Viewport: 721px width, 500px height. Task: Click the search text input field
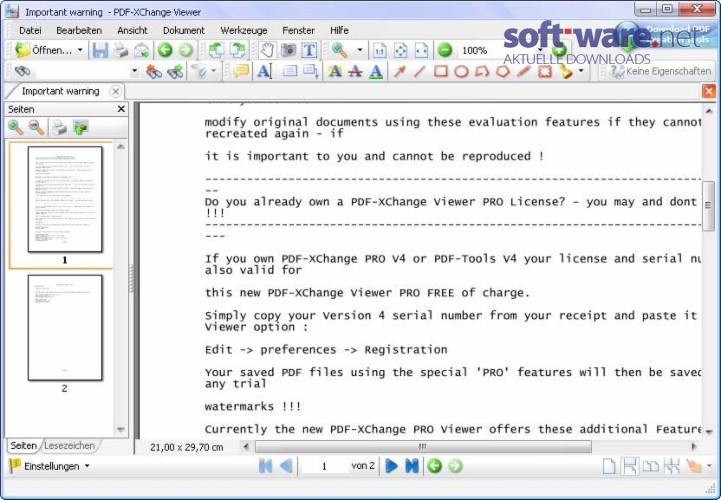coord(82,71)
